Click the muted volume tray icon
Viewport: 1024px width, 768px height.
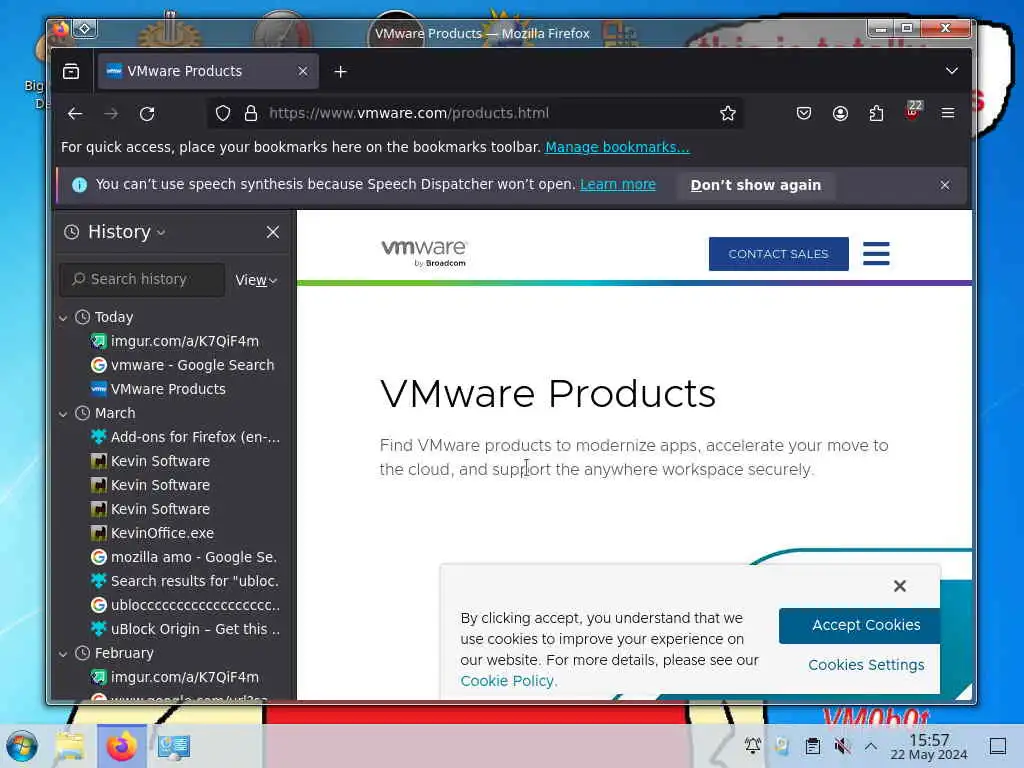(x=842, y=746)
